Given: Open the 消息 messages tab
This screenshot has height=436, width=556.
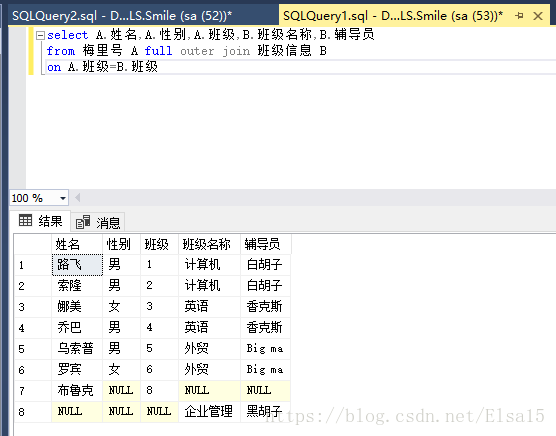Looking at the screenshot, I should (98, 223).
